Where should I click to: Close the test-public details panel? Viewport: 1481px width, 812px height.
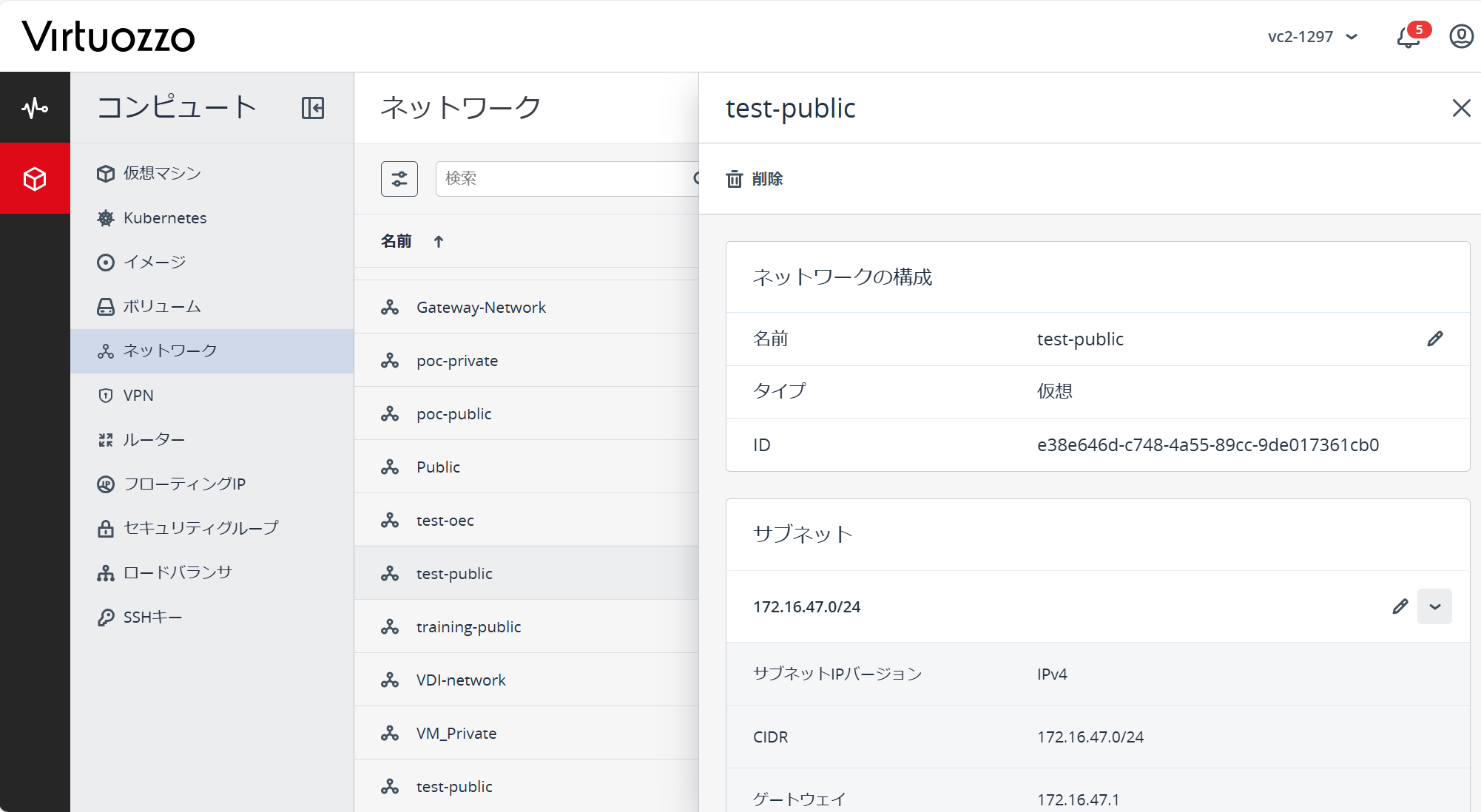[1461, 108]
